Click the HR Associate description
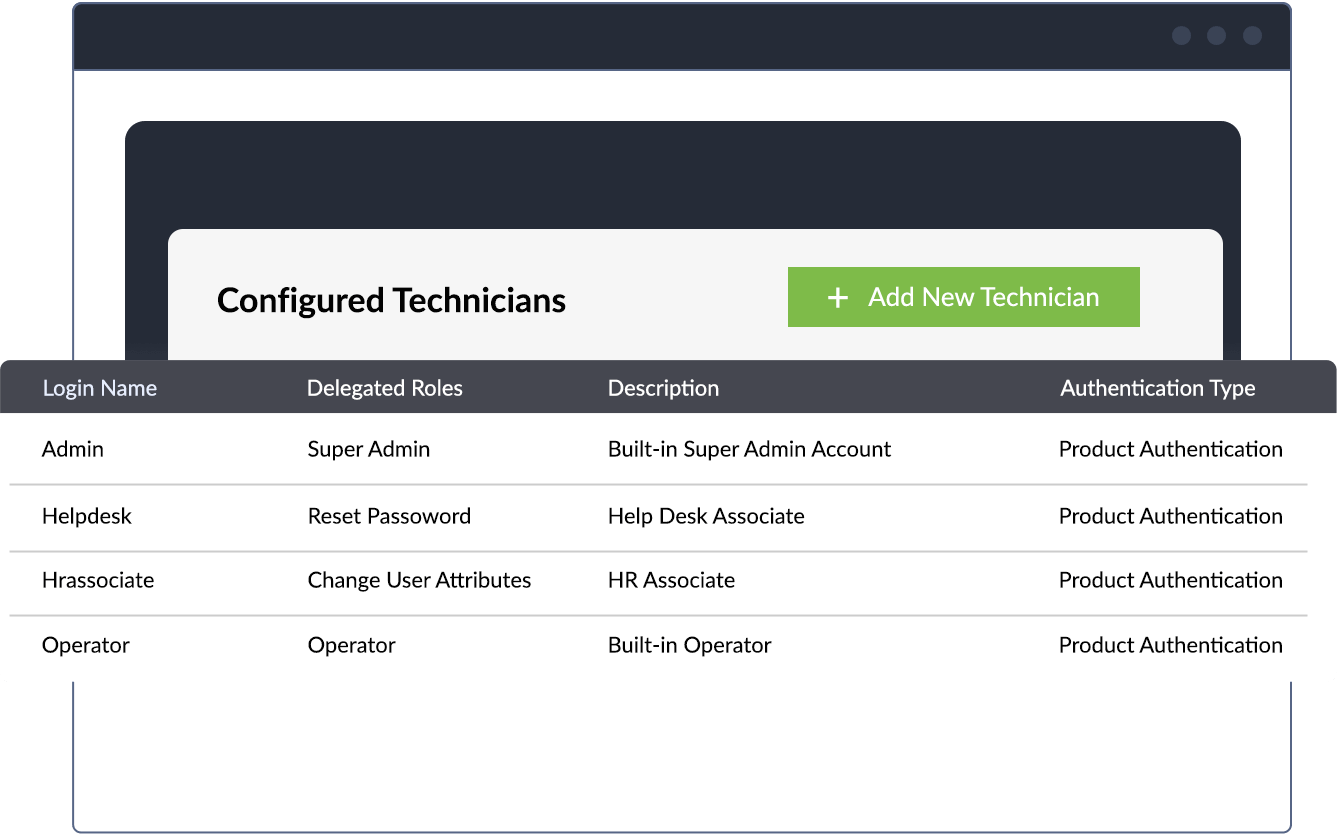 671,580
